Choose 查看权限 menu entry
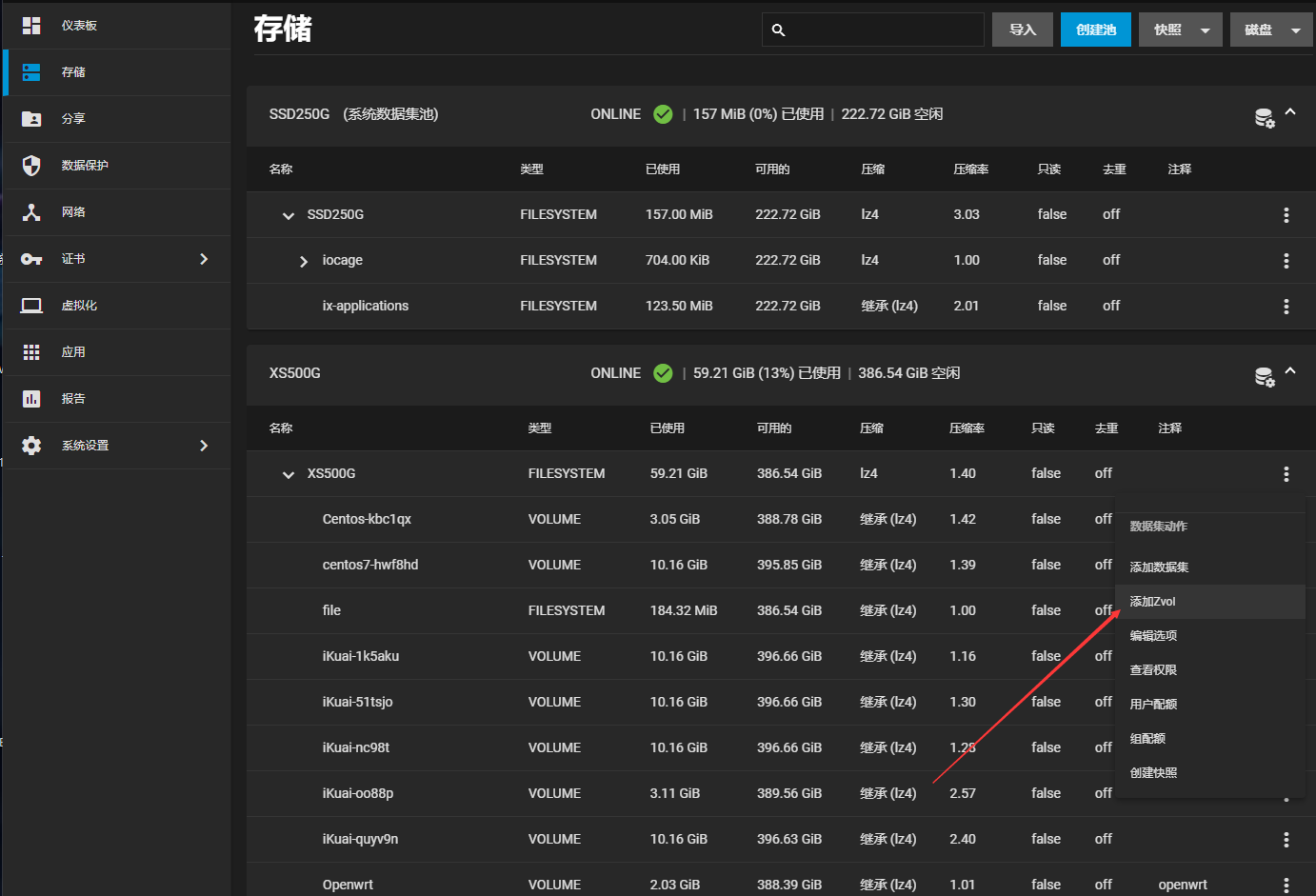This screenshot has width=1316, height=896. pos(1153,670)
